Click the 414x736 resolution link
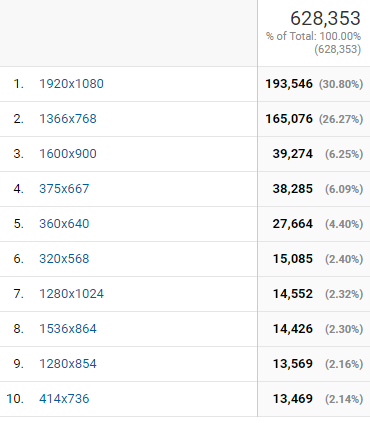This screenshot has height=423, width=370. 64,399
